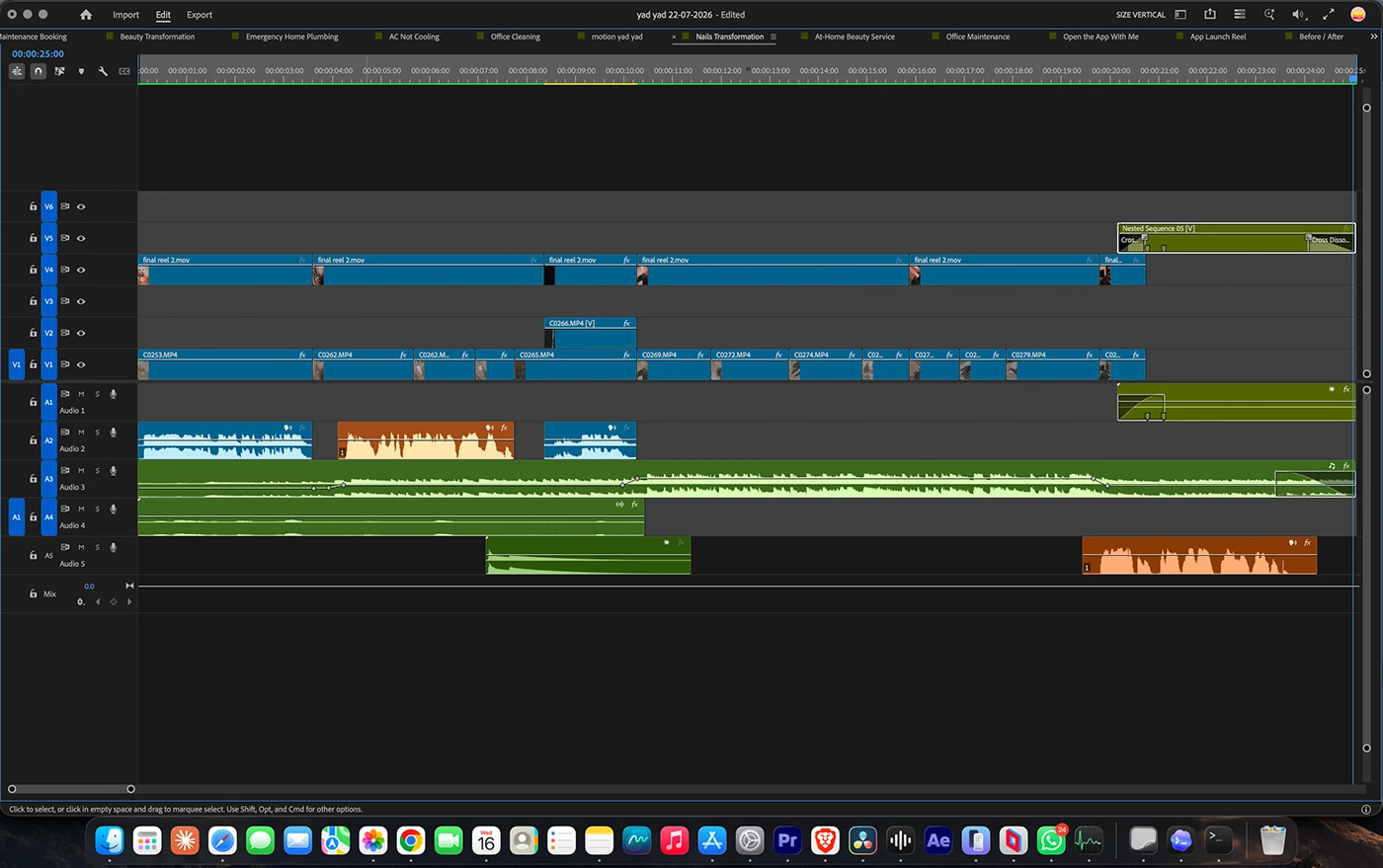Click the Mix track 0.0 volume value
Viewport: 1383px width, 868px height.
[89, 587]
